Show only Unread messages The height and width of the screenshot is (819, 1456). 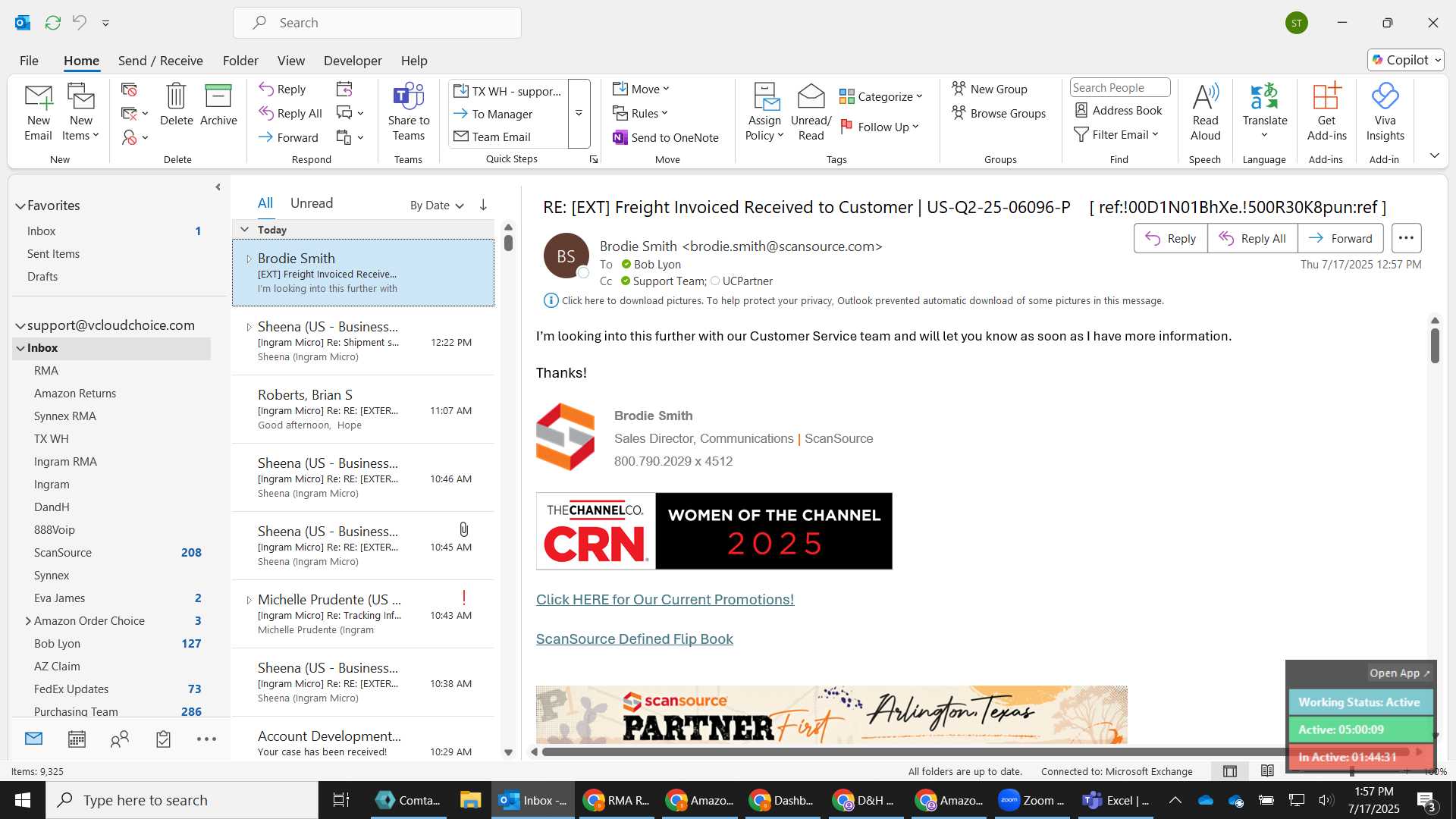[312, 203]
